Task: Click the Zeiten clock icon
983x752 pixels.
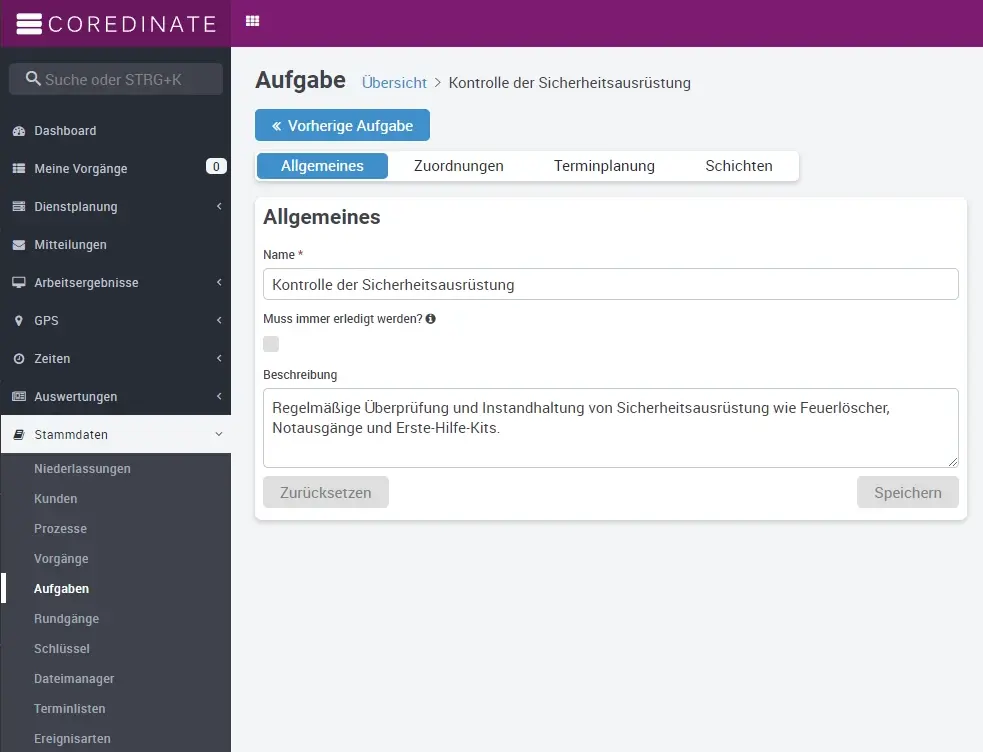Action: click(18, 359)
